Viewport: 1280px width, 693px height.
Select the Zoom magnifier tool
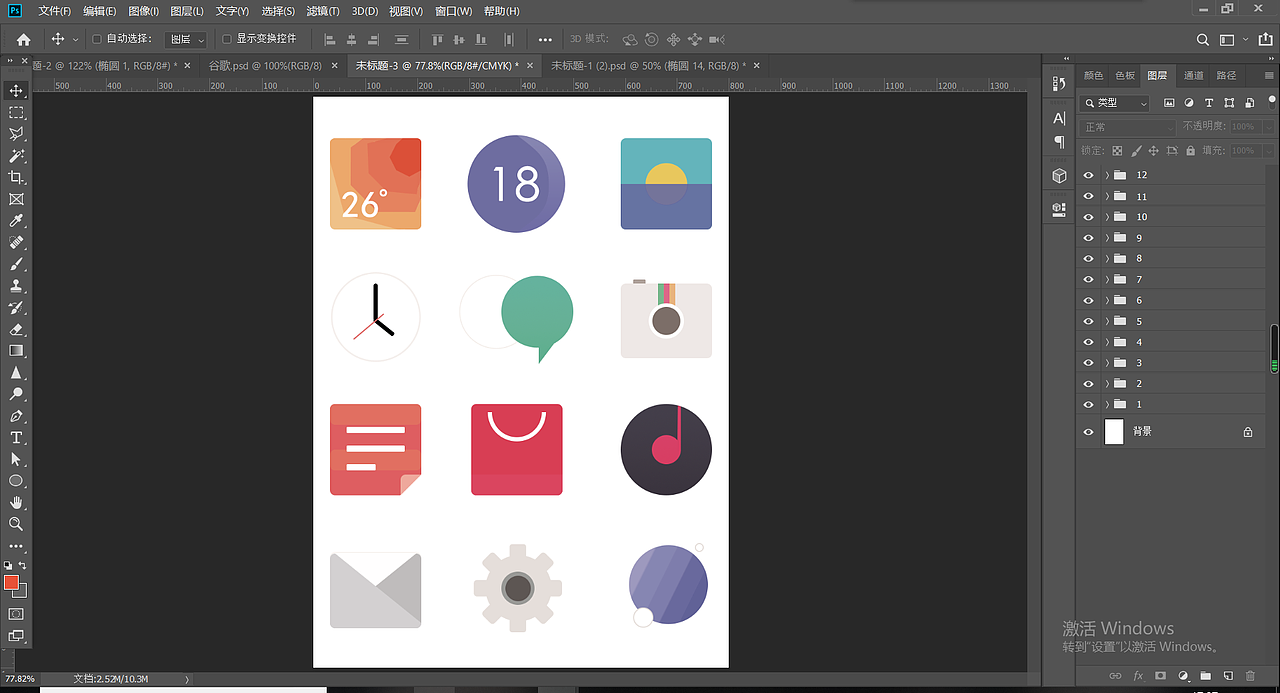16,524
